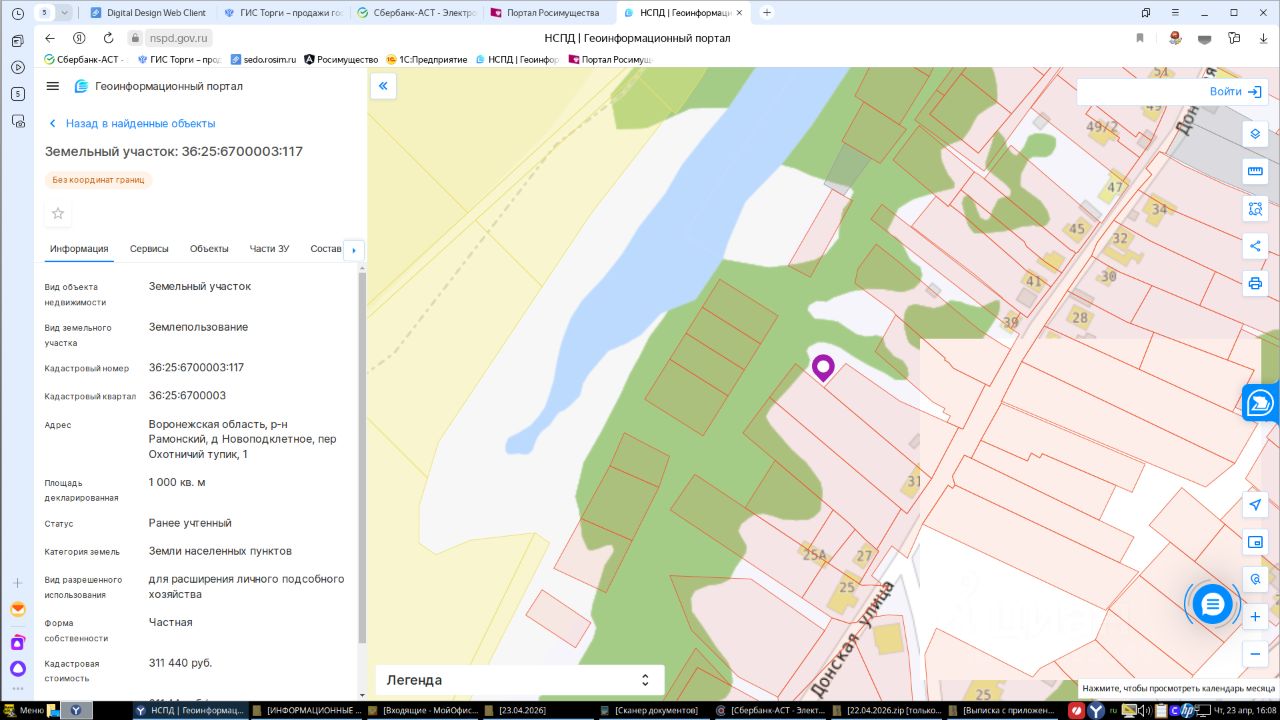The width and height of the screenshot is (1280, 720).
Task: Switch to Digital Design Web Client tab
Action: pos(148,13)
